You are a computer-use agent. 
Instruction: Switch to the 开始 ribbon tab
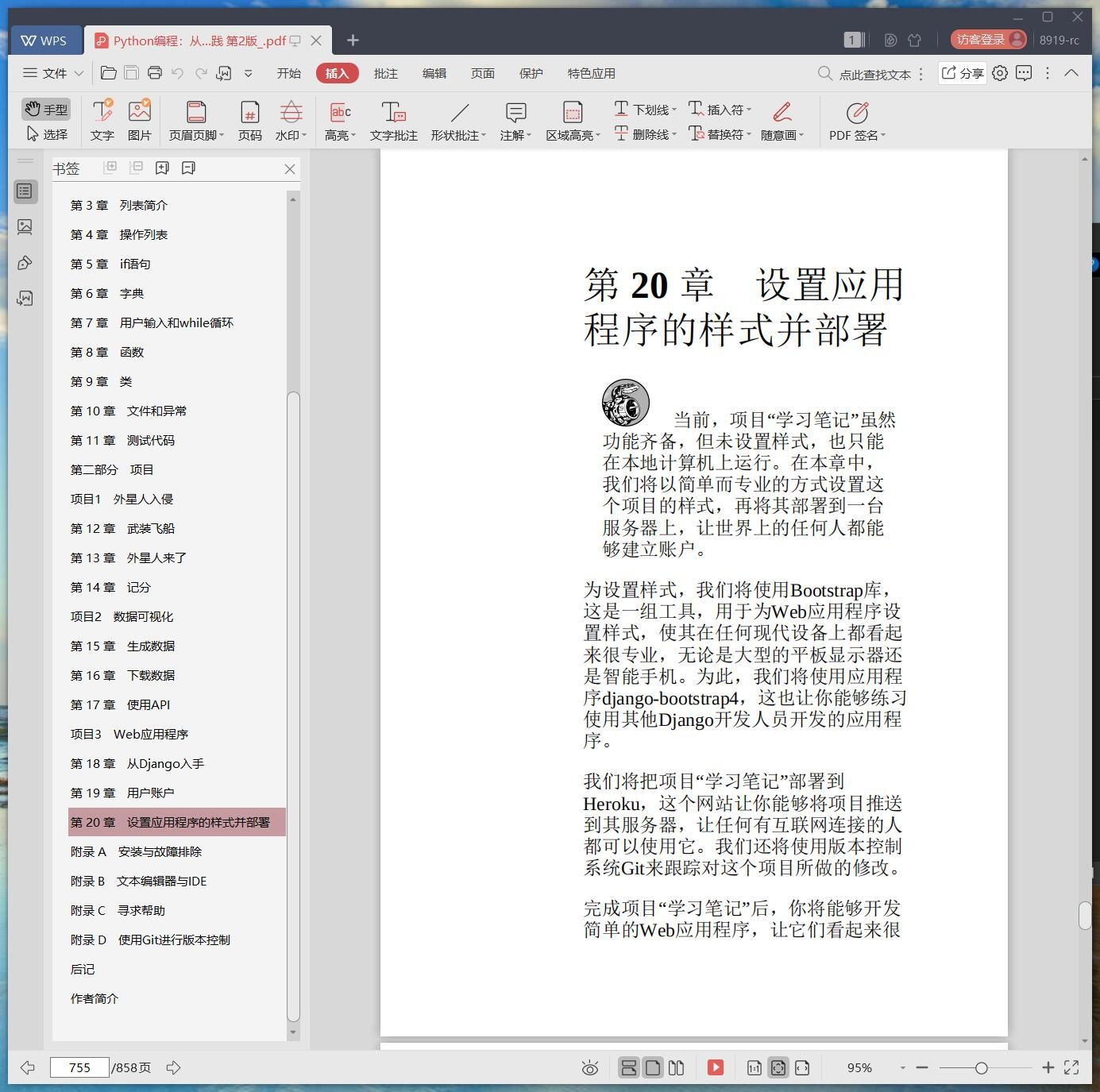289,73
